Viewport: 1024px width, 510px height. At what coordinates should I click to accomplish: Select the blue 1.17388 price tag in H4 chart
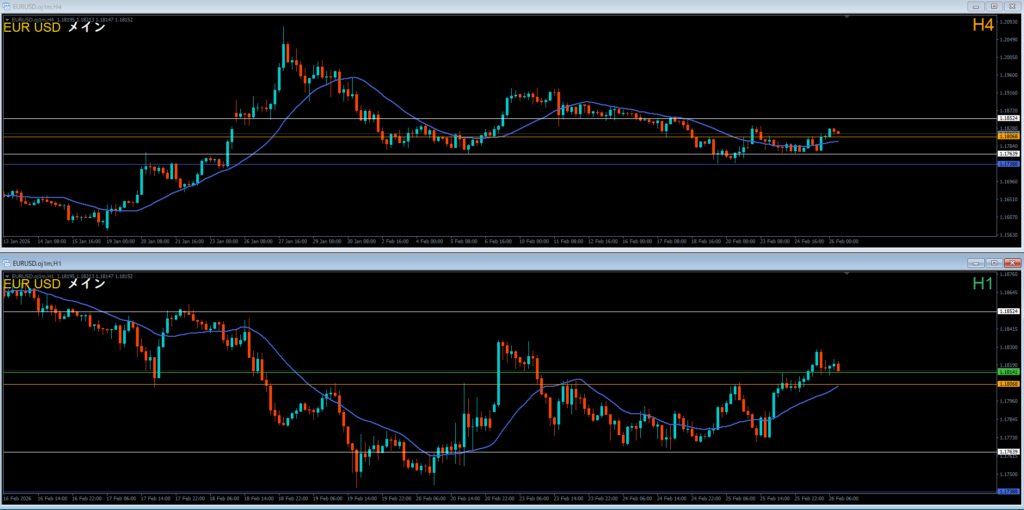coord(1010,165)
